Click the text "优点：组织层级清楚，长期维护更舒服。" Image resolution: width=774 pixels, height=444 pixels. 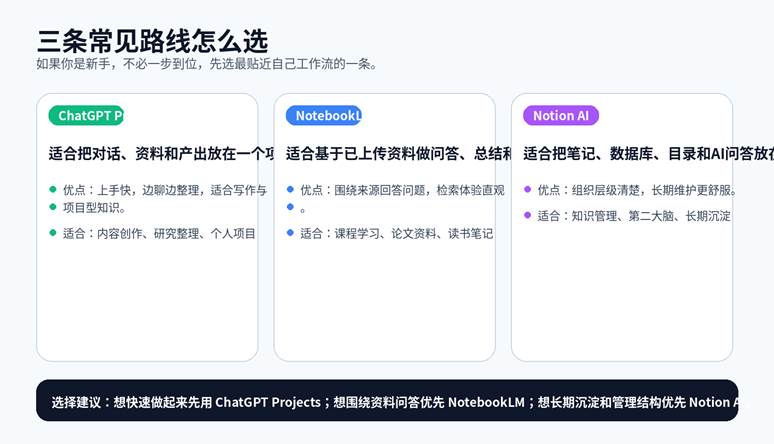click(637, 190)
